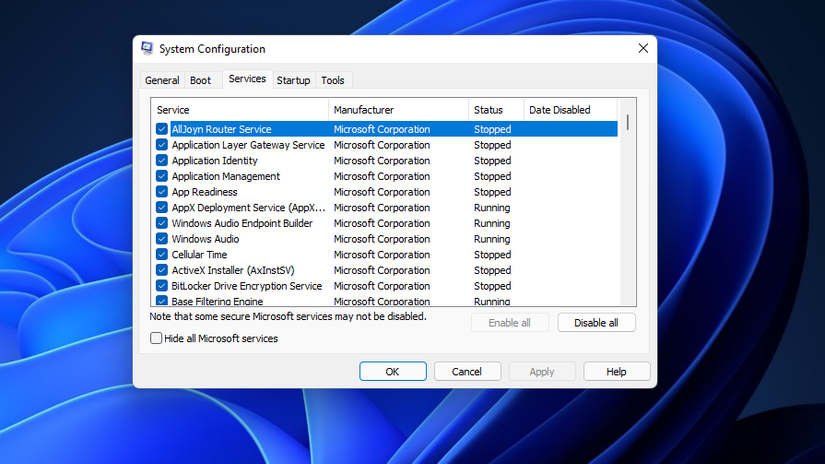Close the System Configuration dialog
Image resolution: width=825 pixels, height=464 pixels.
pos(642,49)
